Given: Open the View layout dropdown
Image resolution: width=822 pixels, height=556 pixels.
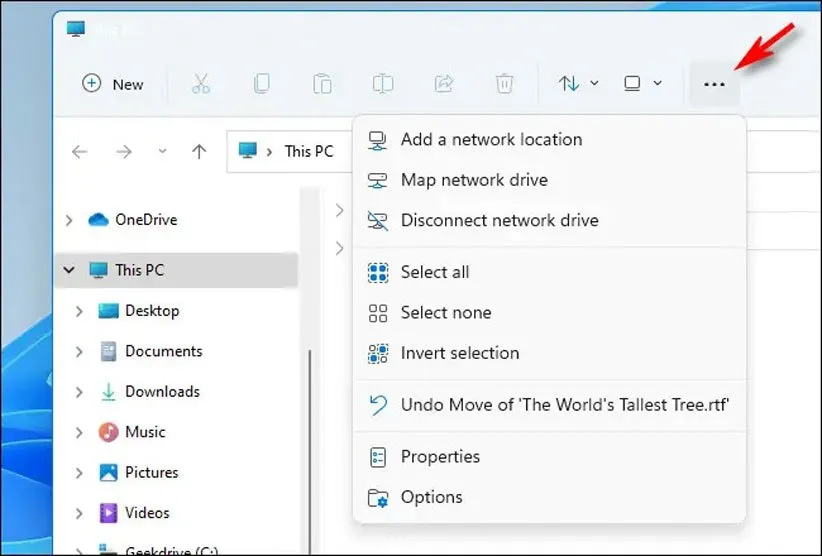Looking at the screenshot, I should click(x=642, y=84).
